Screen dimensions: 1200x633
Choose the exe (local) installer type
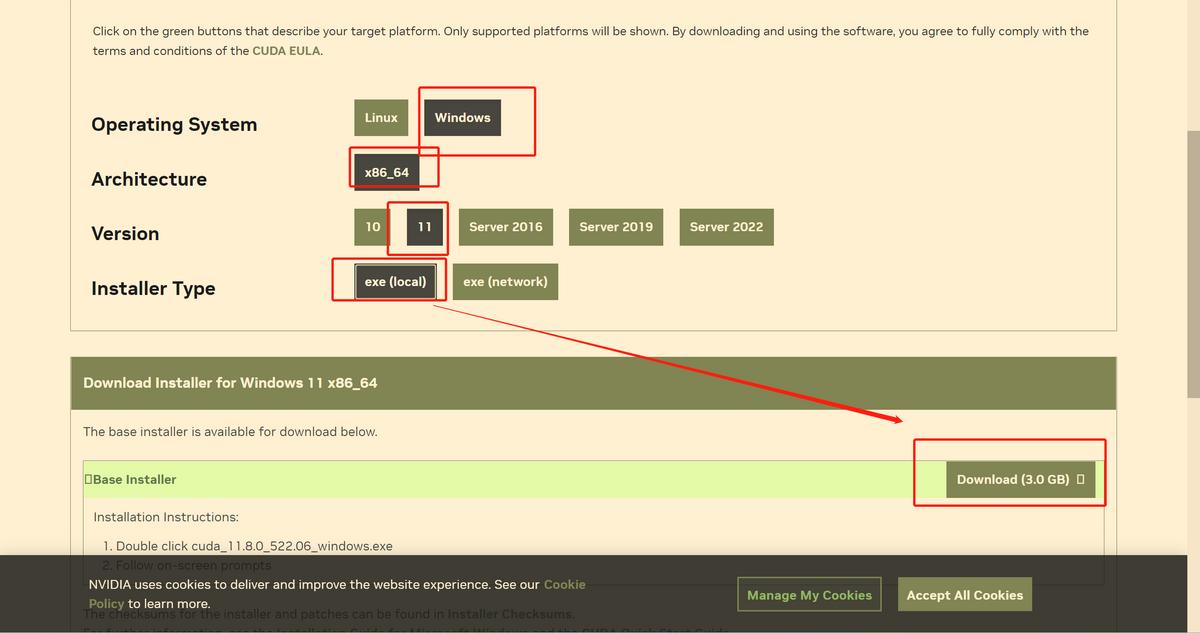click(395, 281)
